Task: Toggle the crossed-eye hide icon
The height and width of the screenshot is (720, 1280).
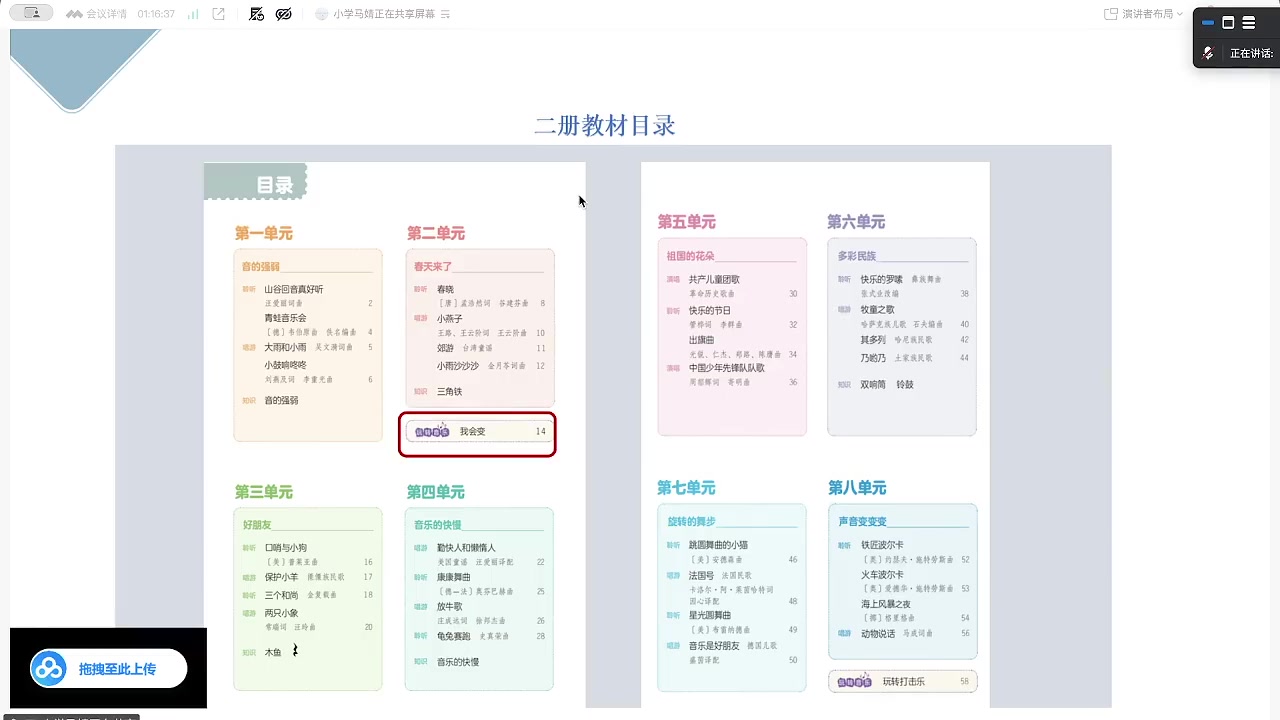Action: pos(284,14)
